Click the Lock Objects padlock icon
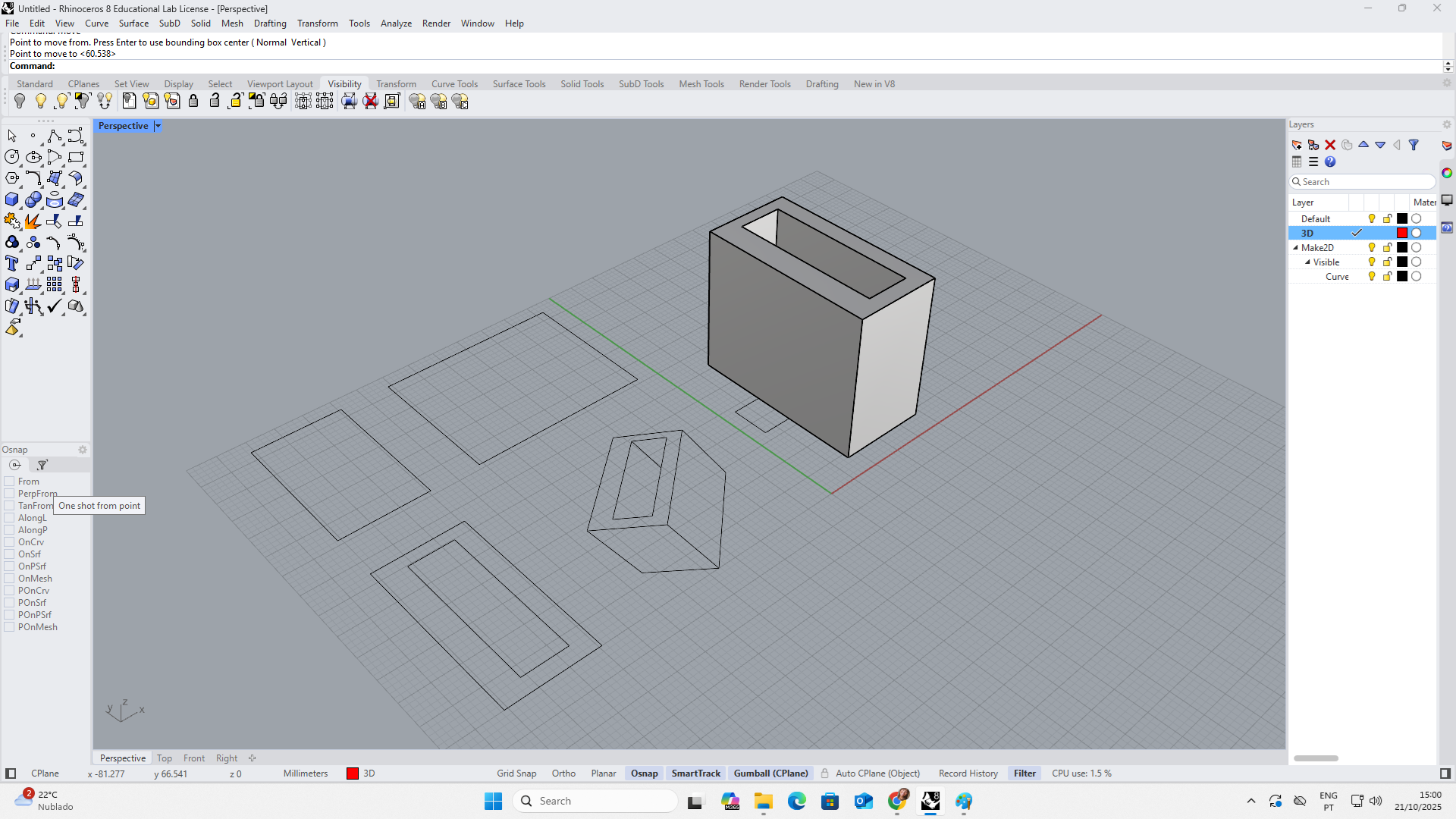This screenshot has height=819, width=1456. (x=193, y=102)
